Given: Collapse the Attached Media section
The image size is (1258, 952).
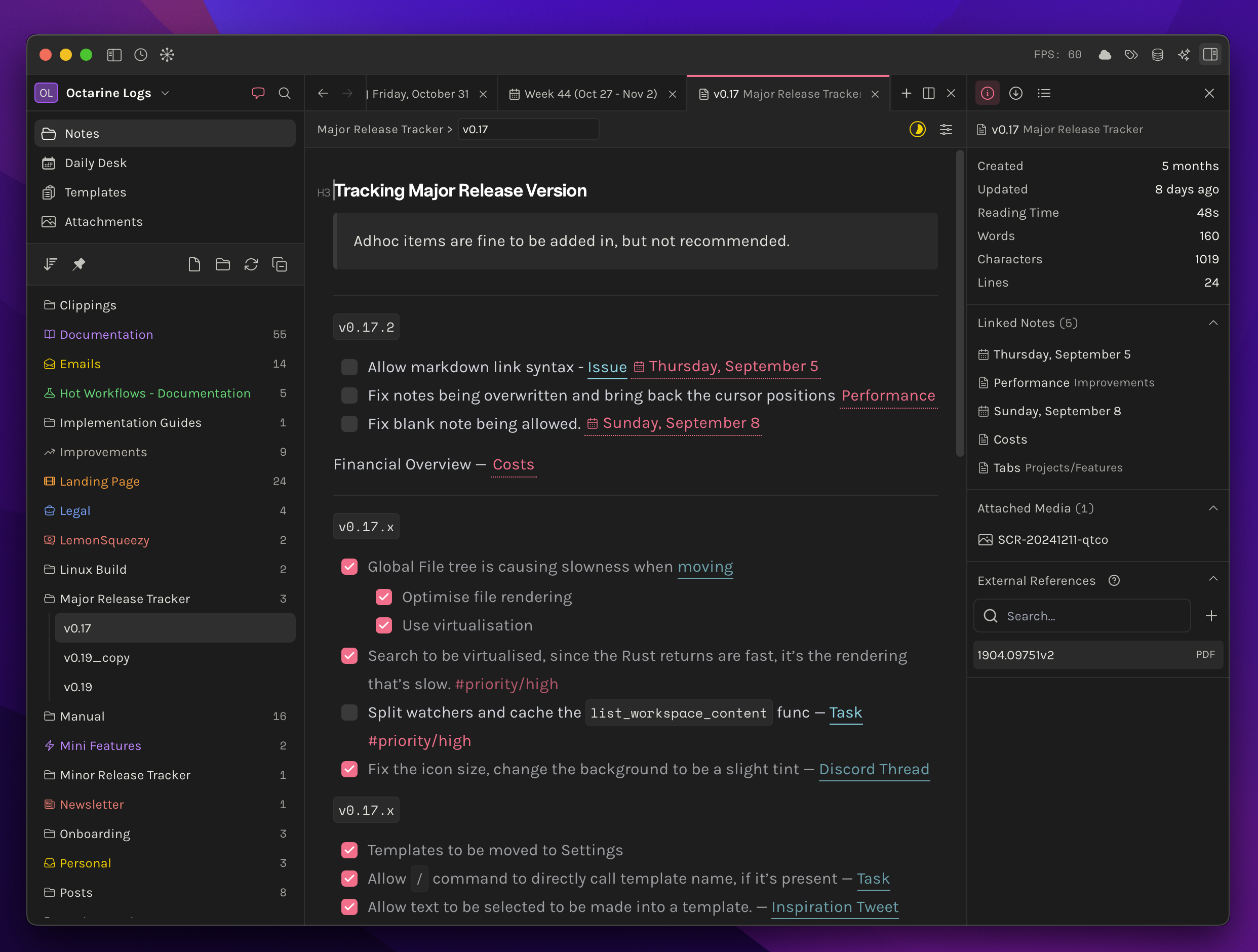Looking at the screenshot, I should pyautogui.click(x=1213, y=508).
